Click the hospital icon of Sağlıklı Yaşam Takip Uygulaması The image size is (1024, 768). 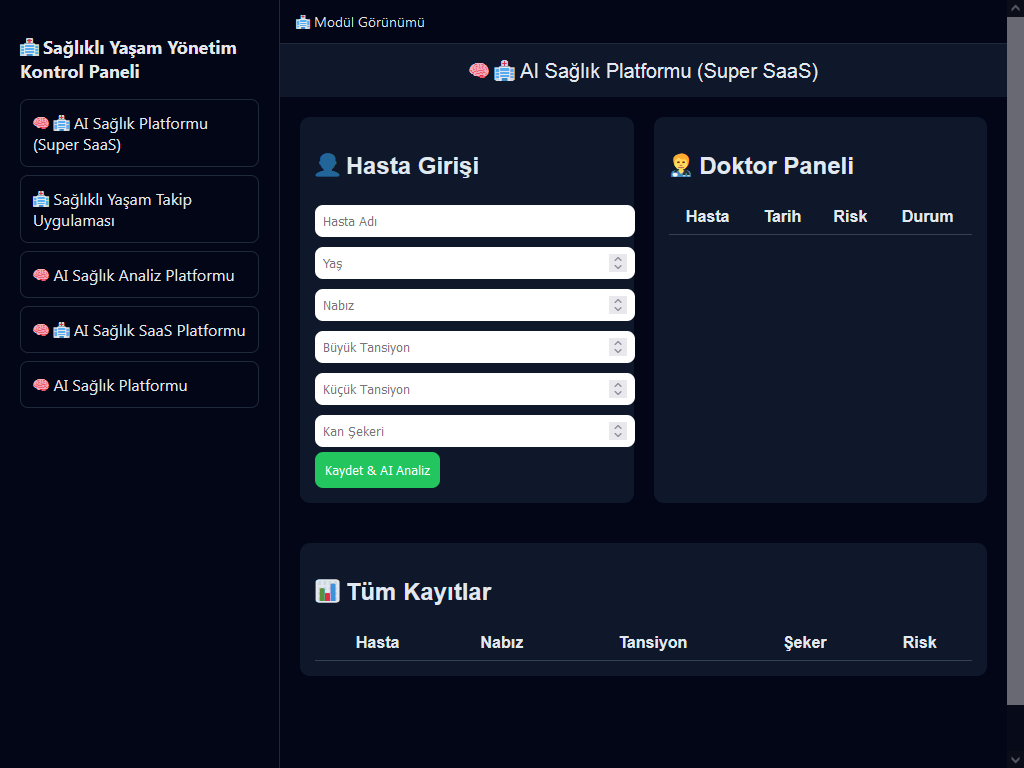point(41,199)
